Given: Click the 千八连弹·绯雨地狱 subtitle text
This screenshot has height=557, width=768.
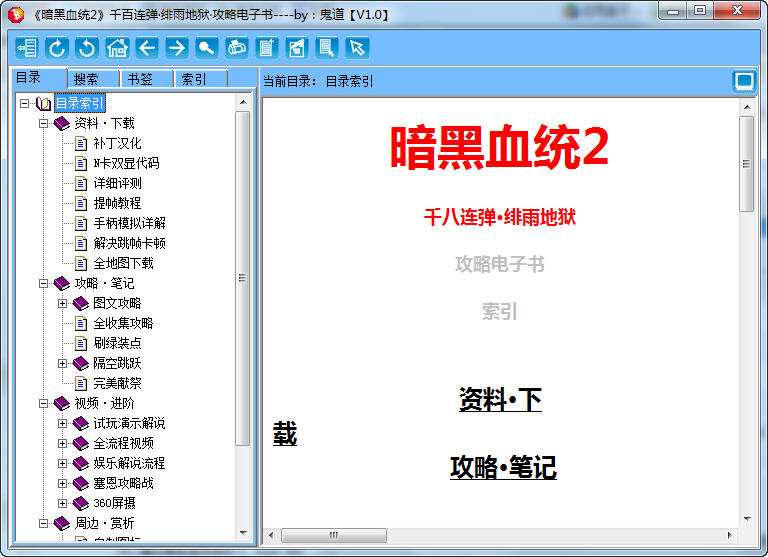Looking at the screenshot, I should click(500, 218).
